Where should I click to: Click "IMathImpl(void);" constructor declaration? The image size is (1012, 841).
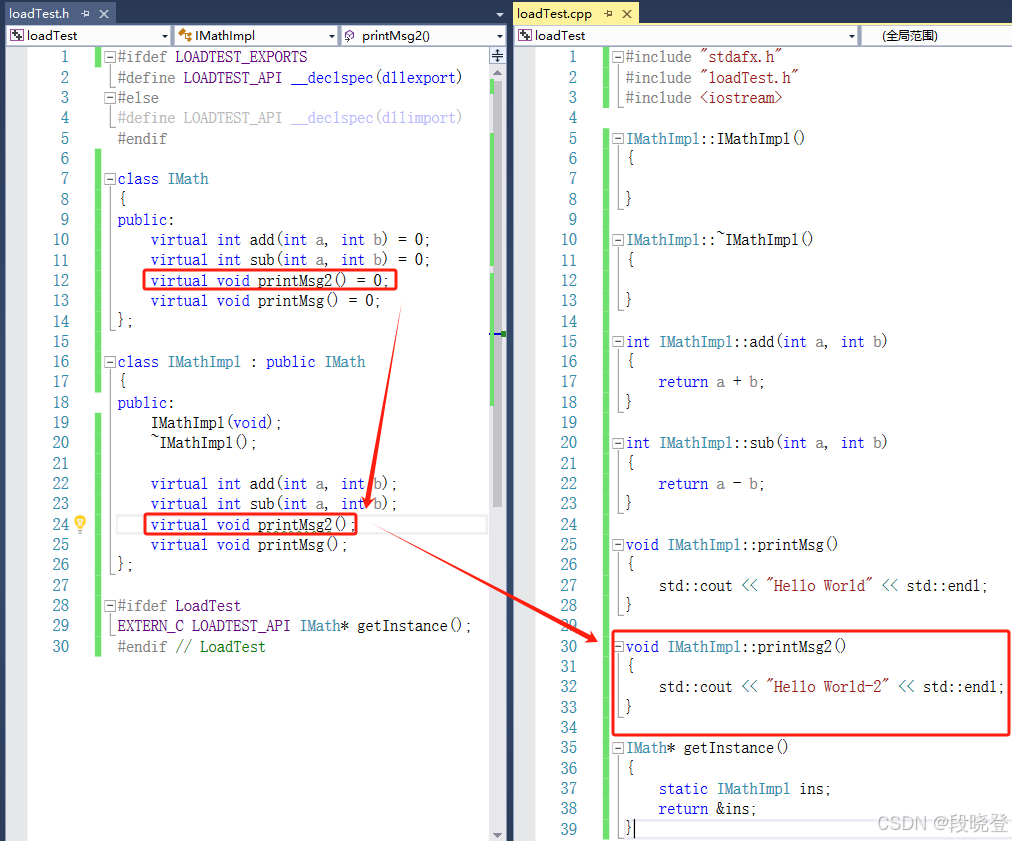click(216, 423)
